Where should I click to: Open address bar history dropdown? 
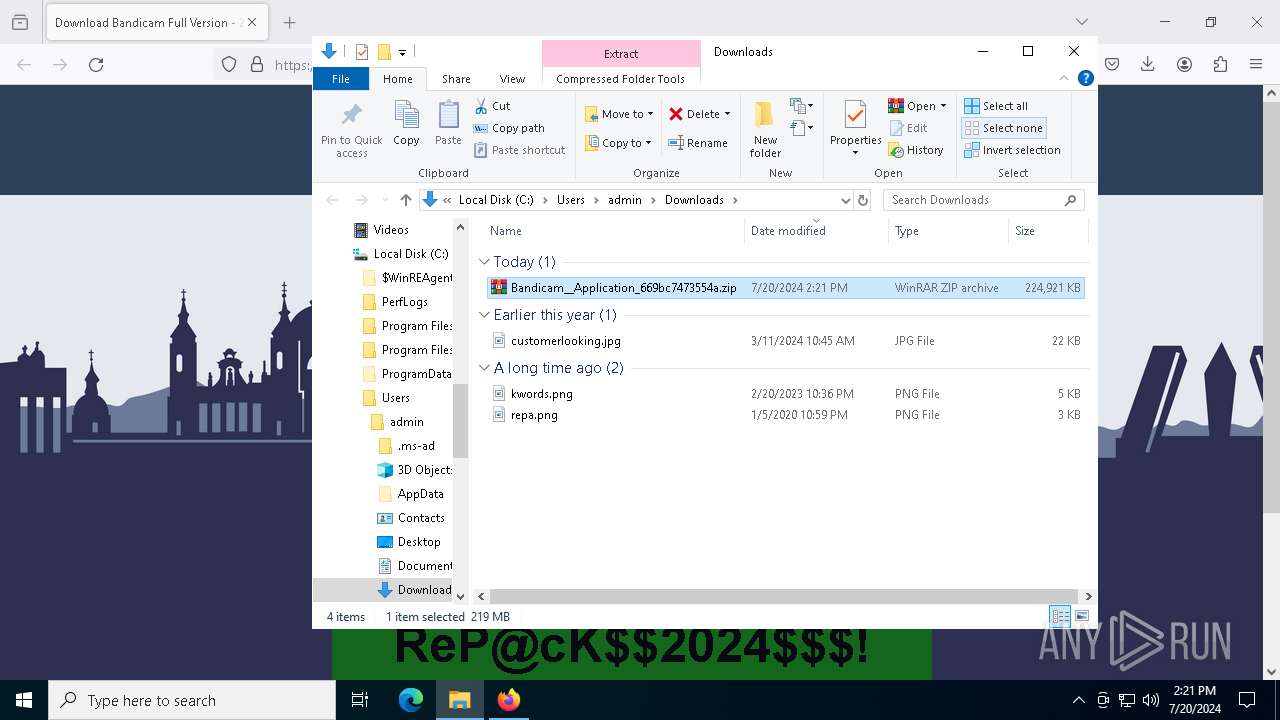point(846,200)
